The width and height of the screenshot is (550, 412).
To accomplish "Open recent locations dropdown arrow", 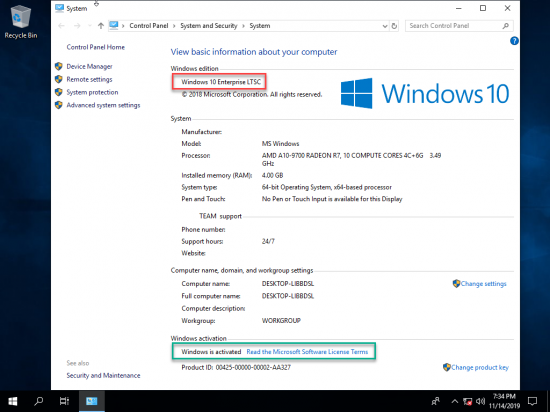I will 89,26.
